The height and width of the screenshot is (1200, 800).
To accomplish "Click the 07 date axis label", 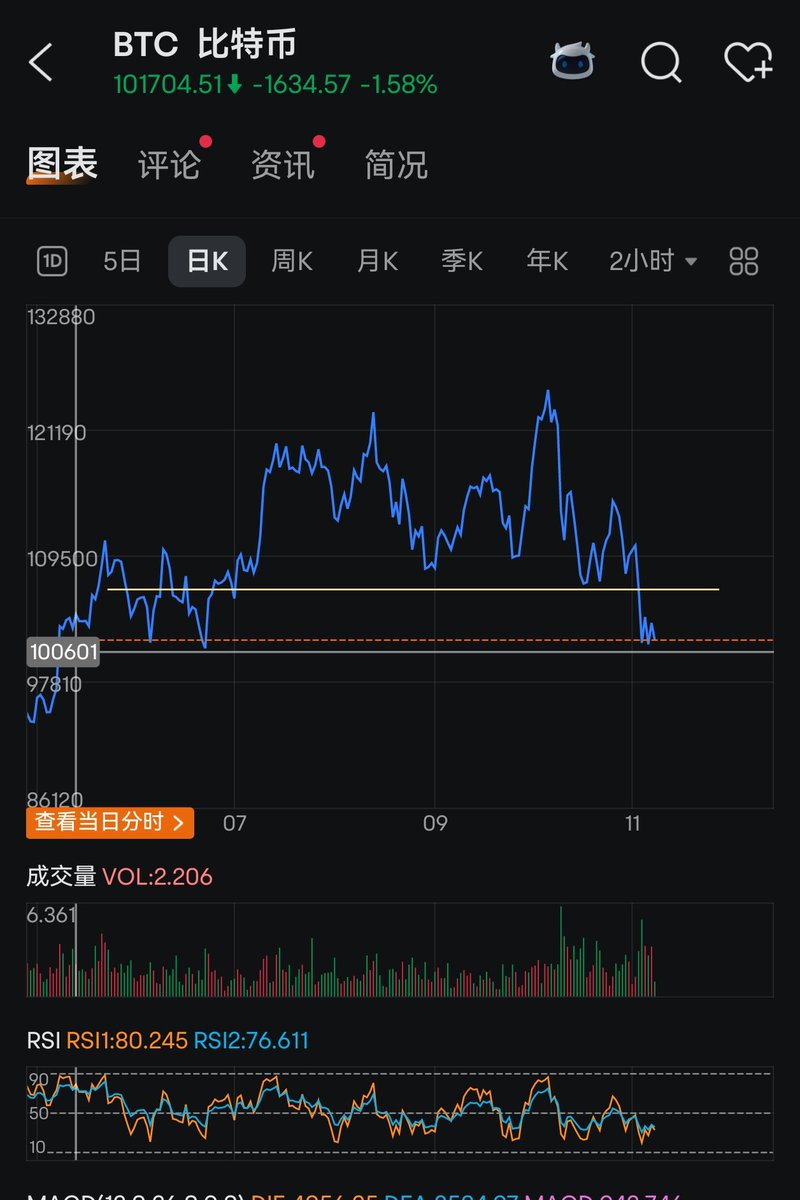I will pyautogui.click(x=234, y=824).
